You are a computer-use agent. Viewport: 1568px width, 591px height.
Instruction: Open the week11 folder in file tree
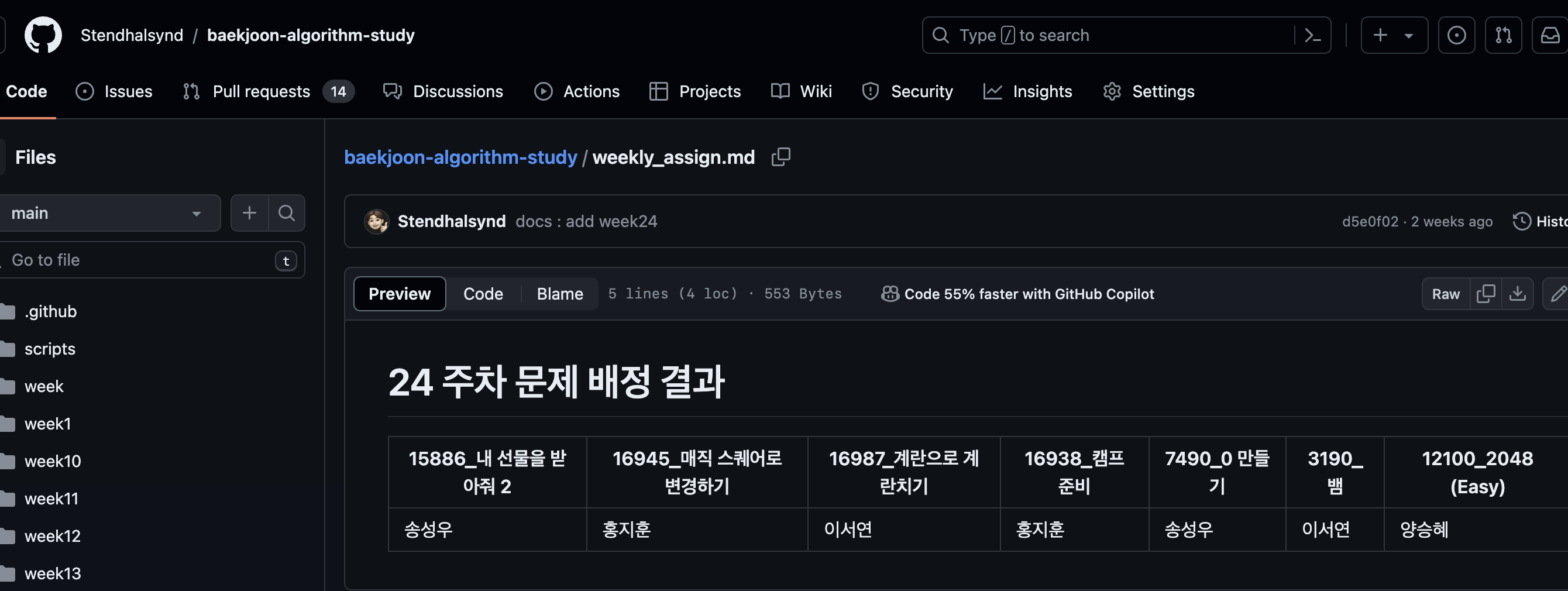click(x=51, y=499)
